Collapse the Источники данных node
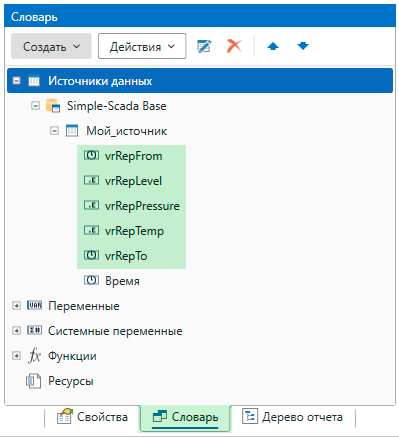The image size is (399, 437). point(16,81)
